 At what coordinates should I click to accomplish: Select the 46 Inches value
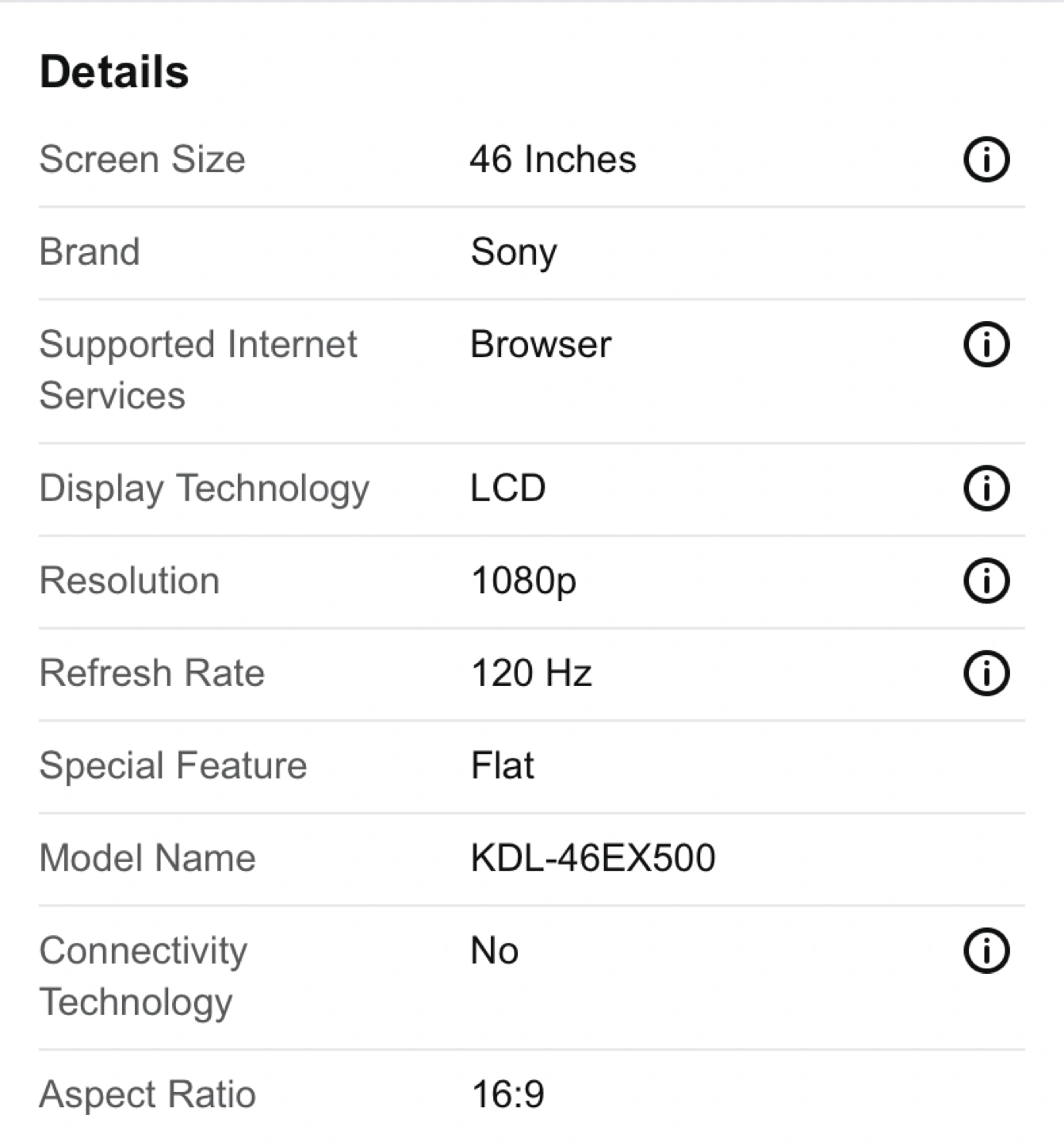(x=553, y=159)
